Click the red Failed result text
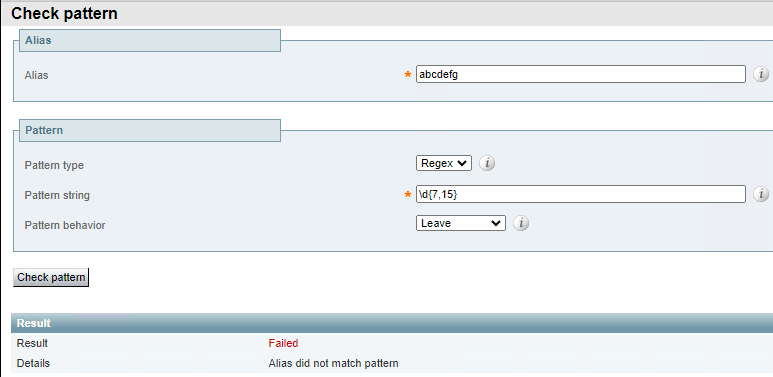 click(283, 343)
